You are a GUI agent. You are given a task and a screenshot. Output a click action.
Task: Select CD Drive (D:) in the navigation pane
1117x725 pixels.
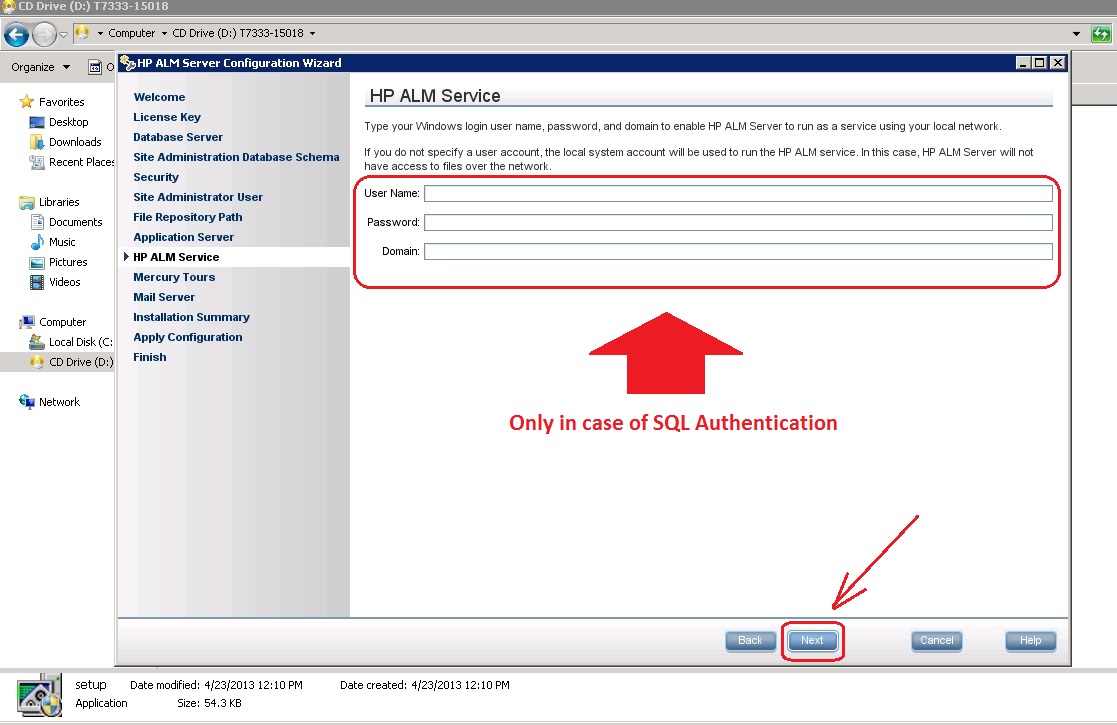pyautogui.click(x=80, y=362)
